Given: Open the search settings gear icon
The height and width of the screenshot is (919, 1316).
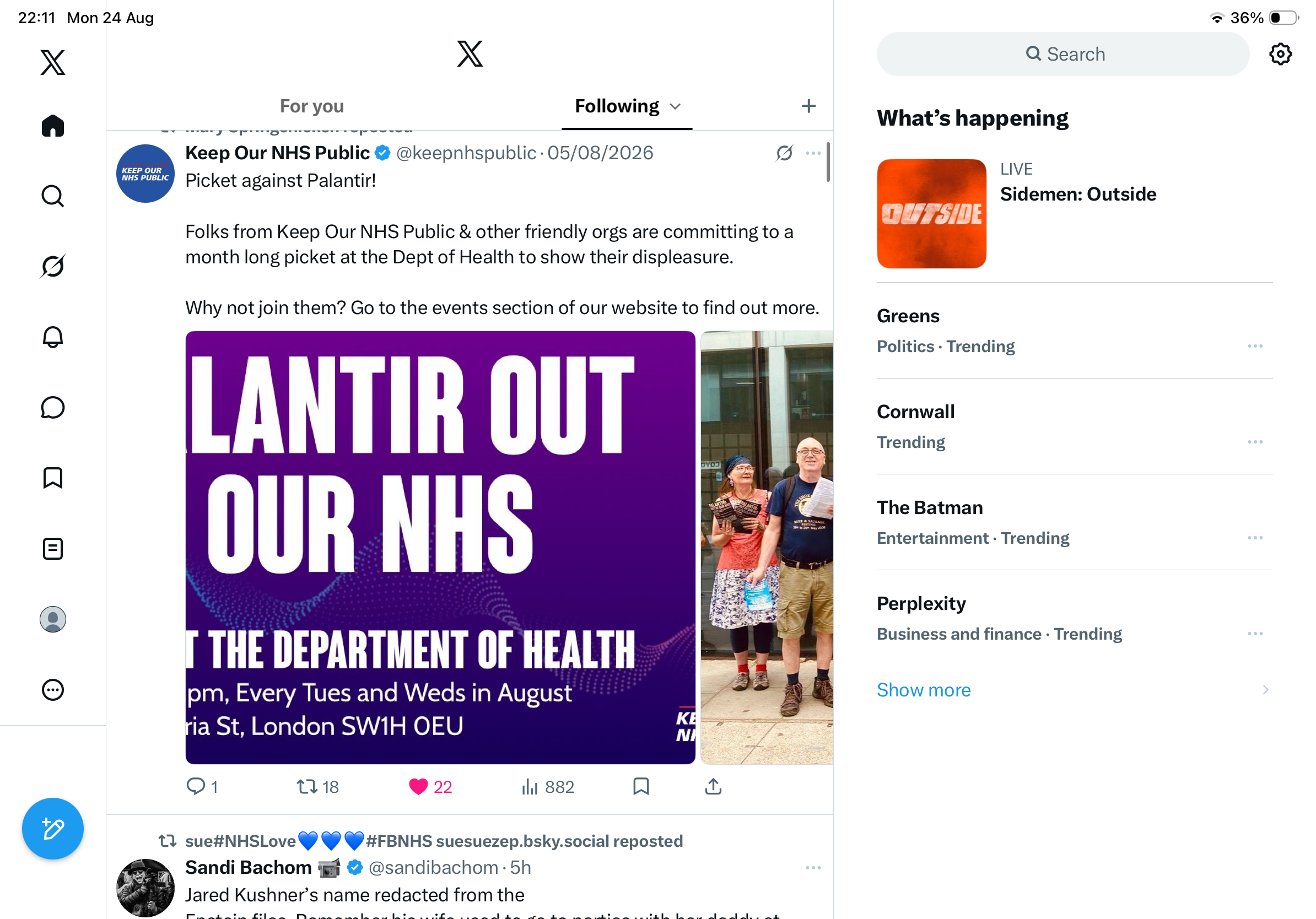Looking at the screenshot, I should [1280, 54].
